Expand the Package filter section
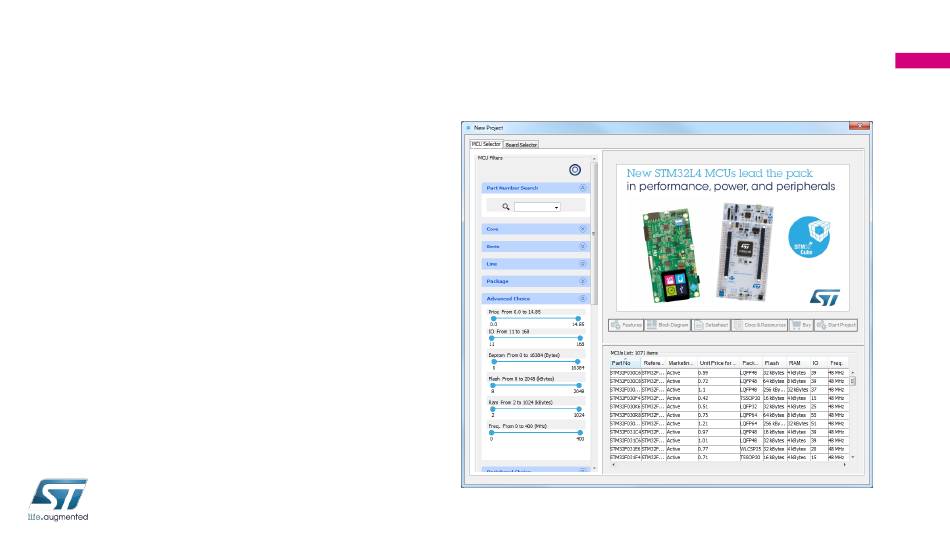This screenshot has height=535, width=950. coord(583,281)
